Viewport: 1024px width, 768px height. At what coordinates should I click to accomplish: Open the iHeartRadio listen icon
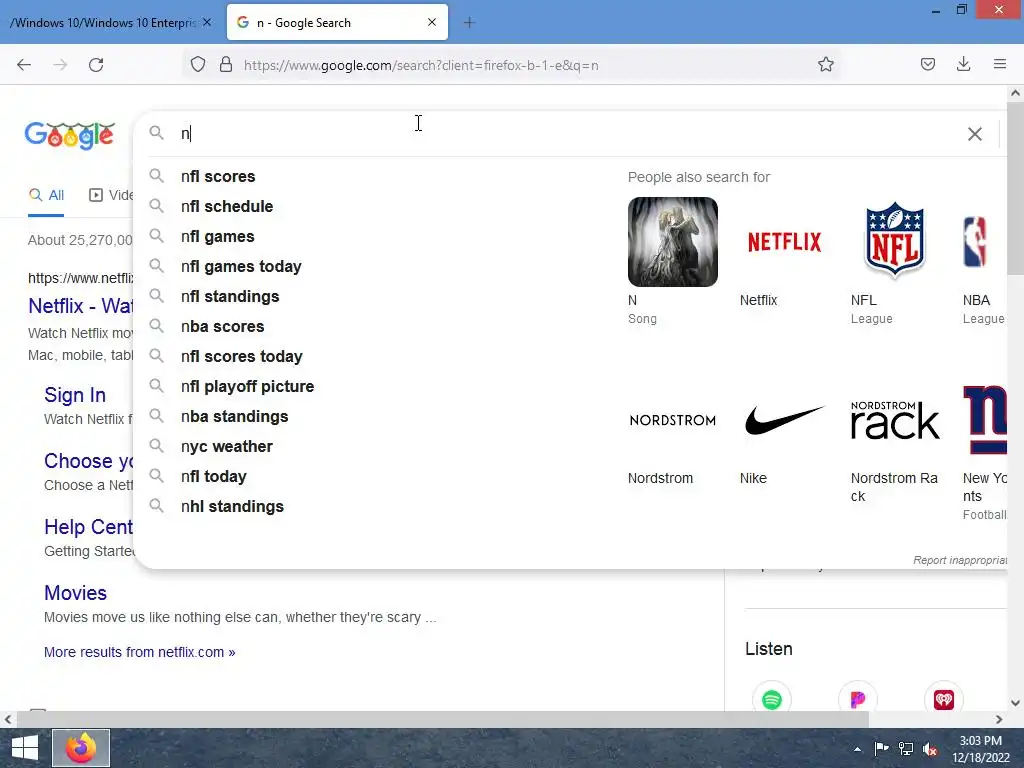pyautogui.click(x=944, y=699)
